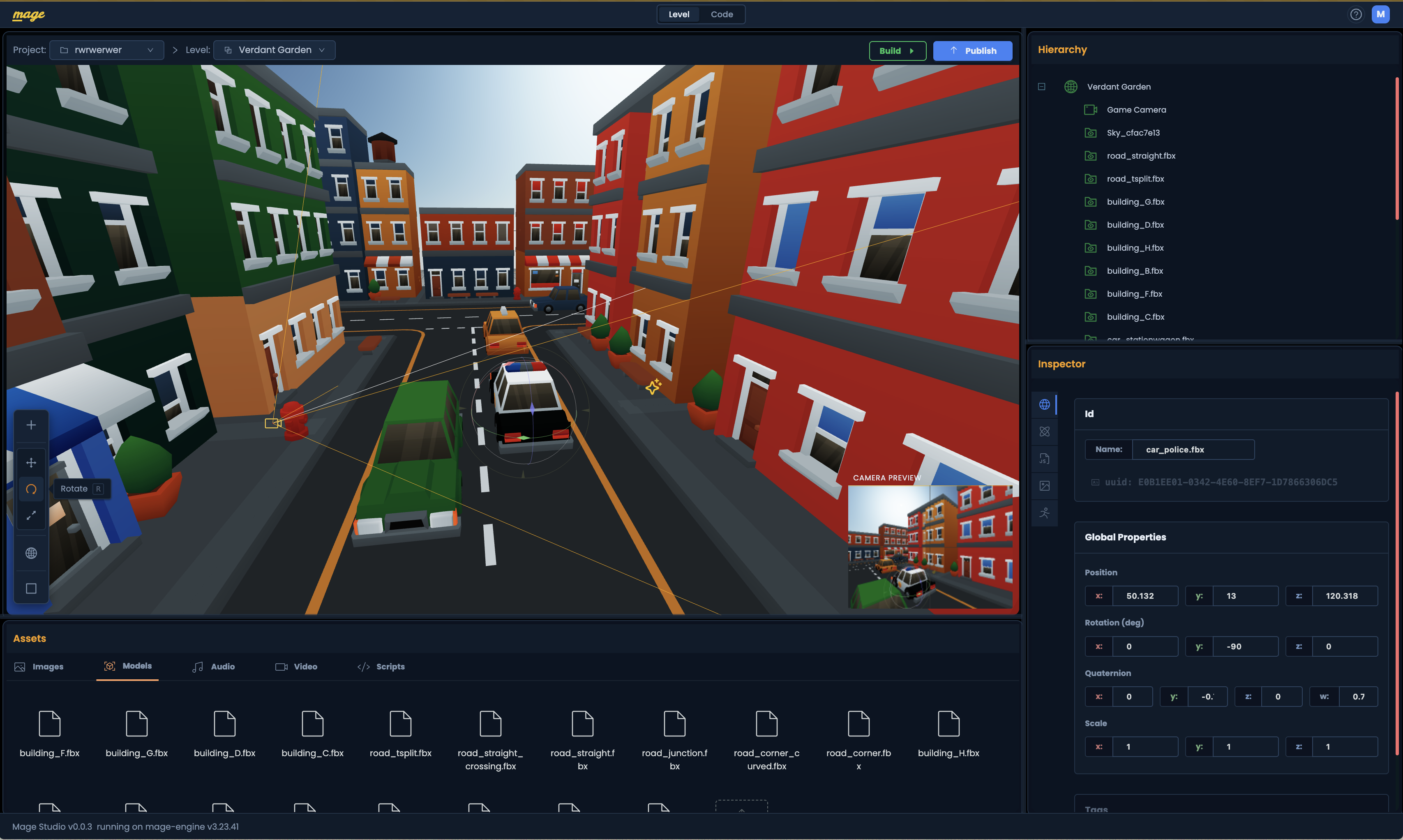1403x840 pixels.
Task: Select the Rotate tool
Action: tap(31, 489)
